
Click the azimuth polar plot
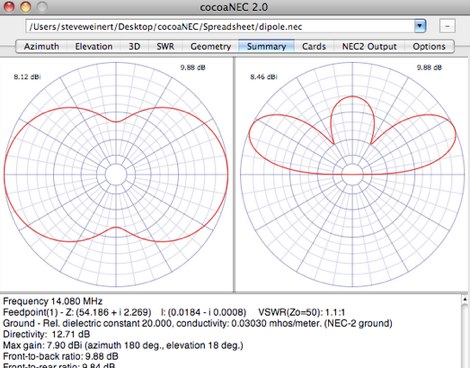[x=116, y=174]
